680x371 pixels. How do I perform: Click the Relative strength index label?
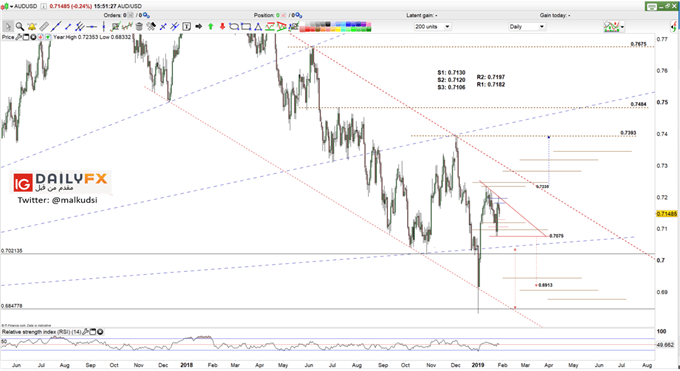[x=42, y=332]
